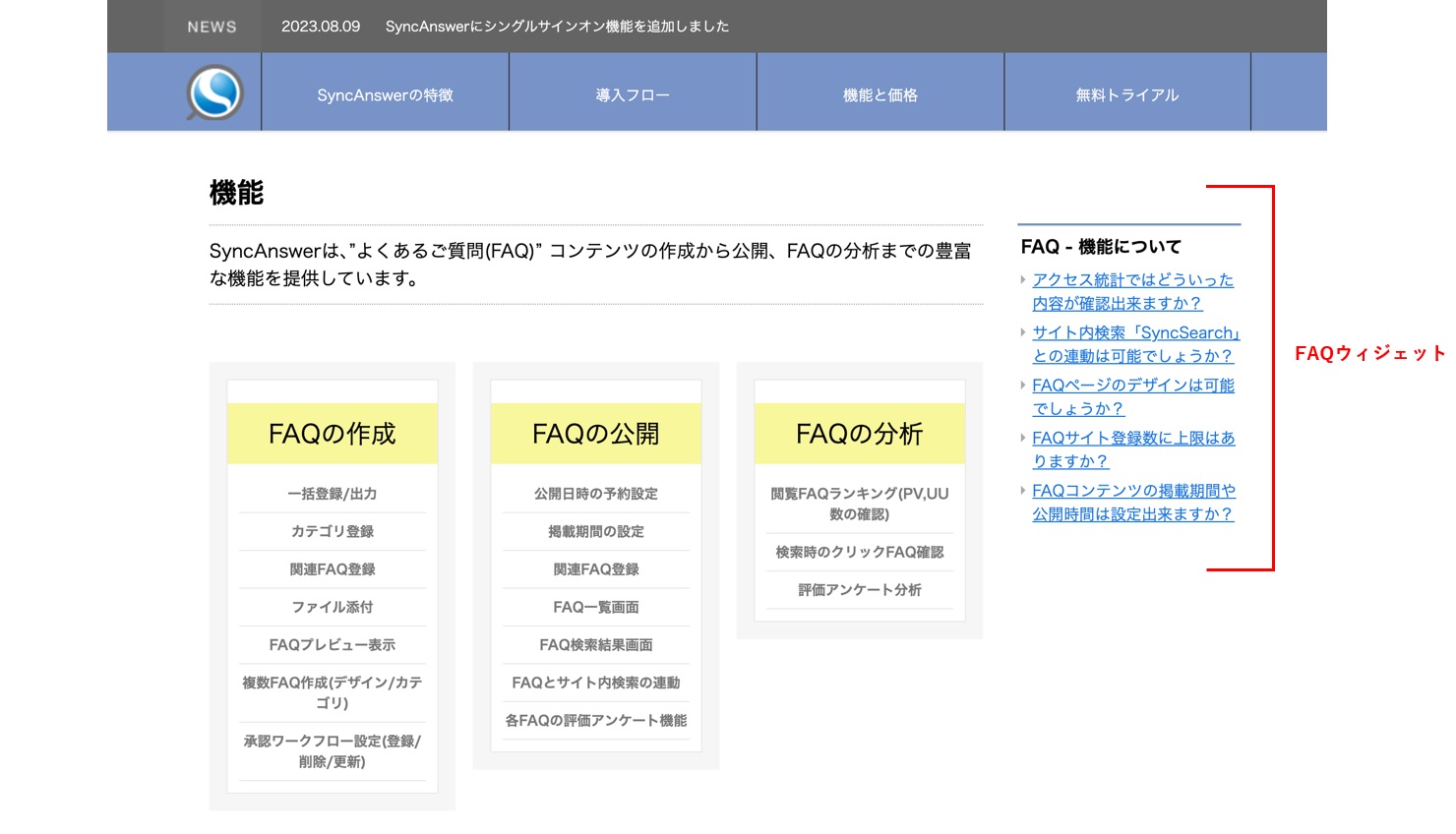The height and width of the screenshot is (834, 1456).
Task: Open the 機能と価格 menu item
Action: click(x=880, y=95)
